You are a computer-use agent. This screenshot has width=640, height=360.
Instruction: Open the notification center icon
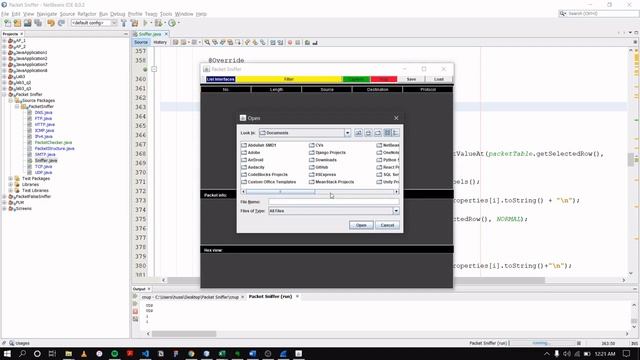tap(627, 353)
